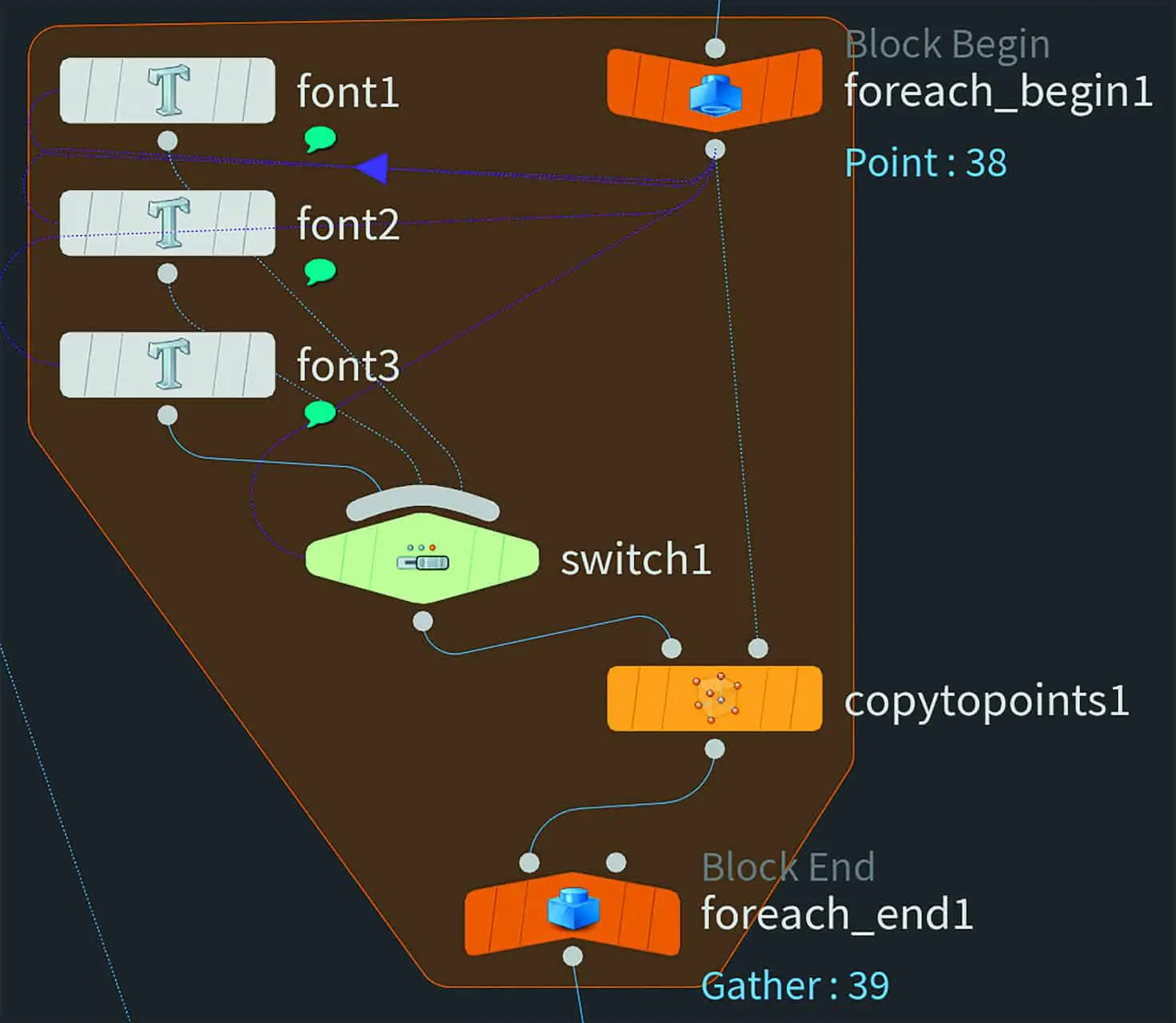Select the switch1 node icon
This screenshot has height=1023, width=1176.
pos(423,560)
